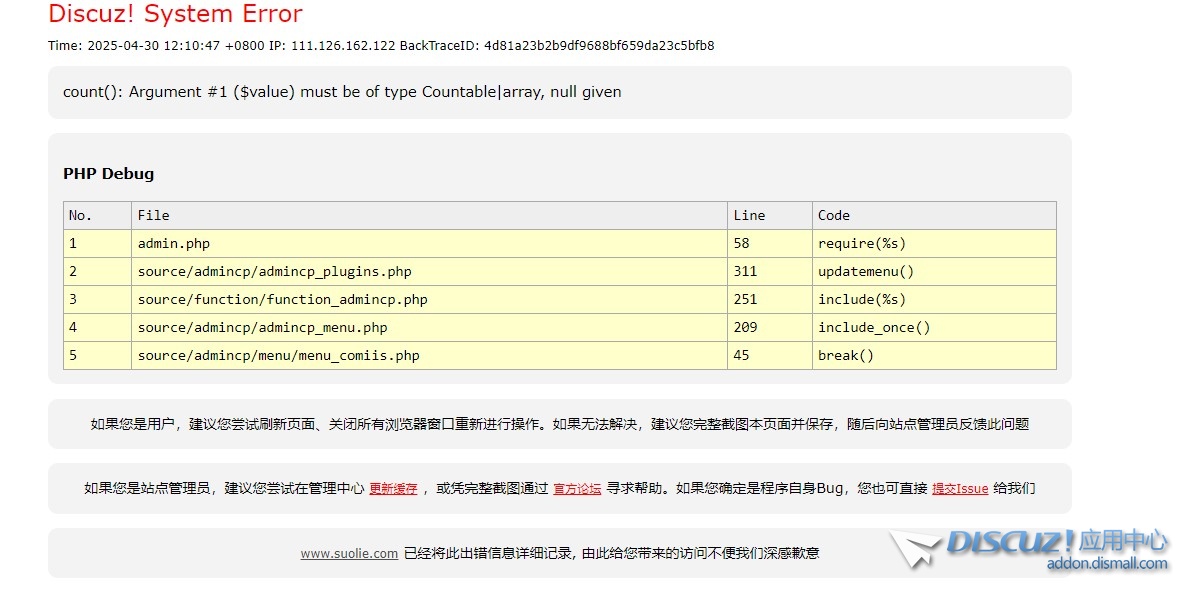Select the include(%s) code cell
Viewport: 1186px width, 589px height.
coord(934,299)
